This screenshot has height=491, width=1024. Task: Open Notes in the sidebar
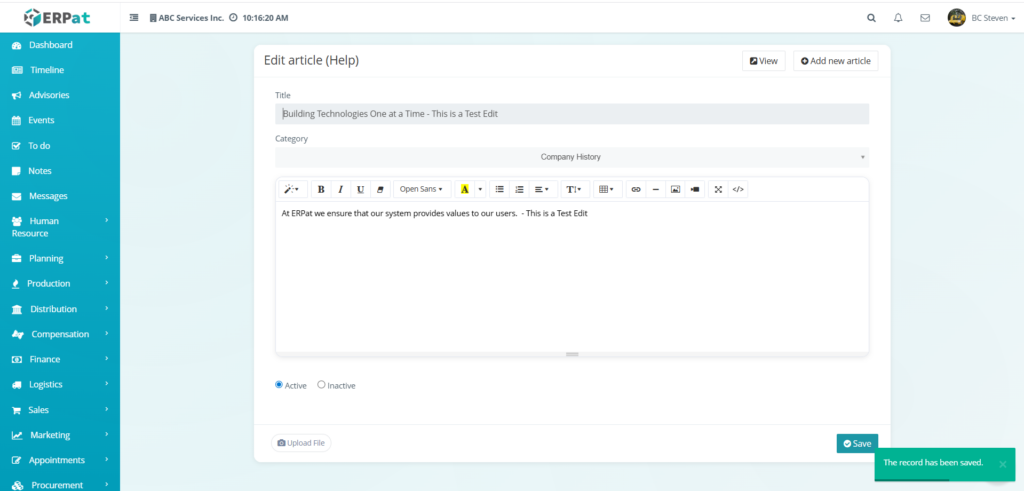[x=60, y=171]
